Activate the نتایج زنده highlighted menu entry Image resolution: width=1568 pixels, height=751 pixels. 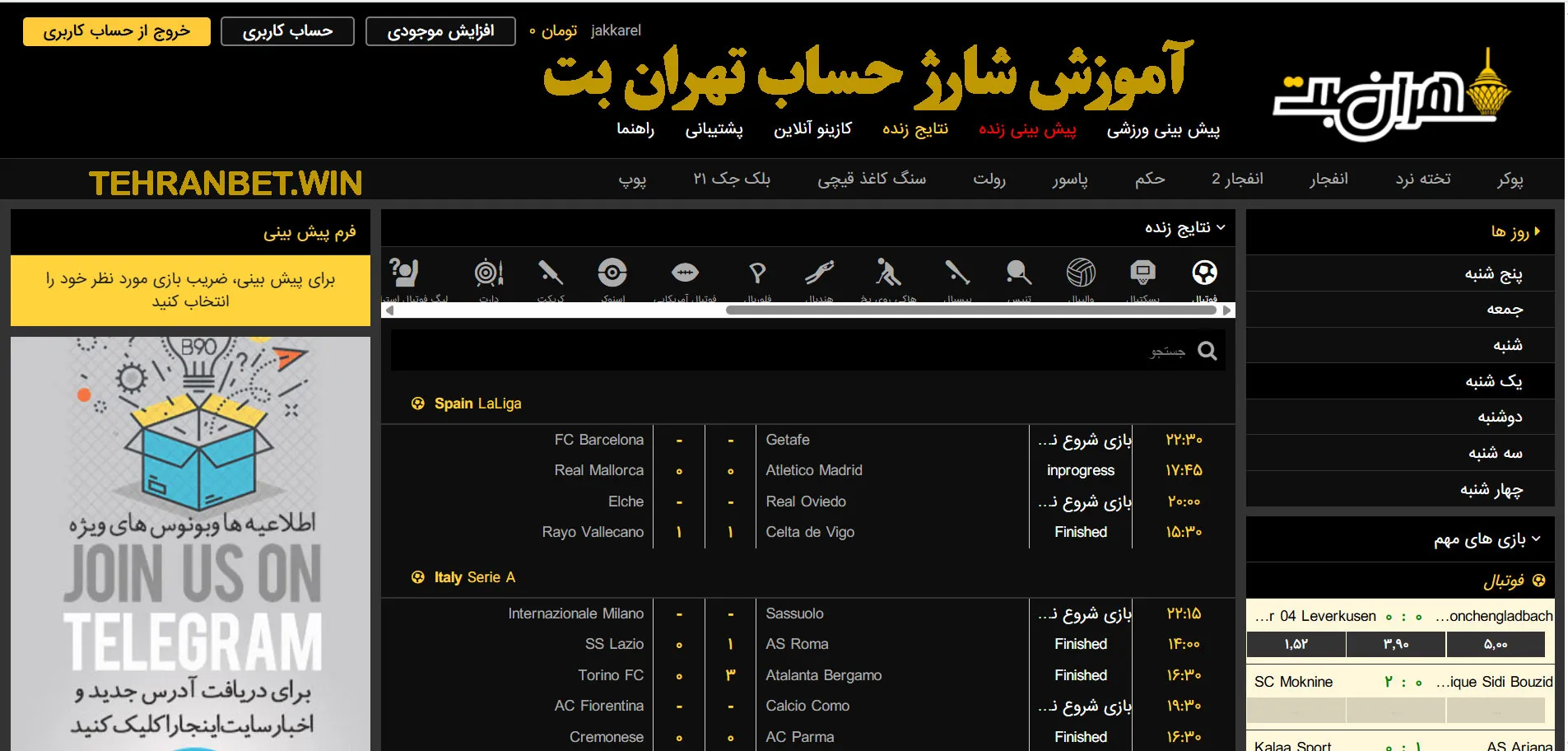point(916,128)
